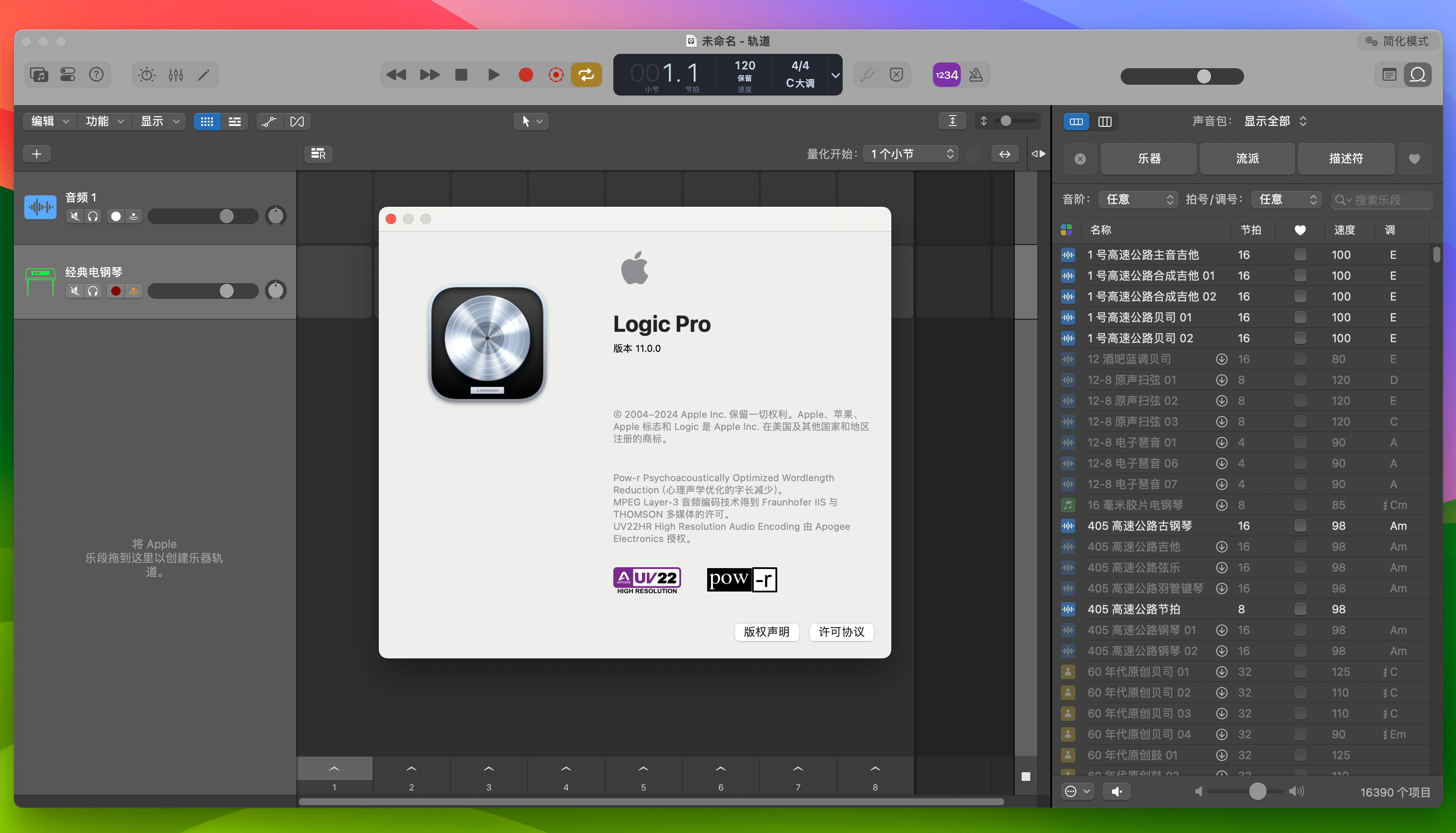Sort loops by 速度 column header

click(x=1344, y=230)
